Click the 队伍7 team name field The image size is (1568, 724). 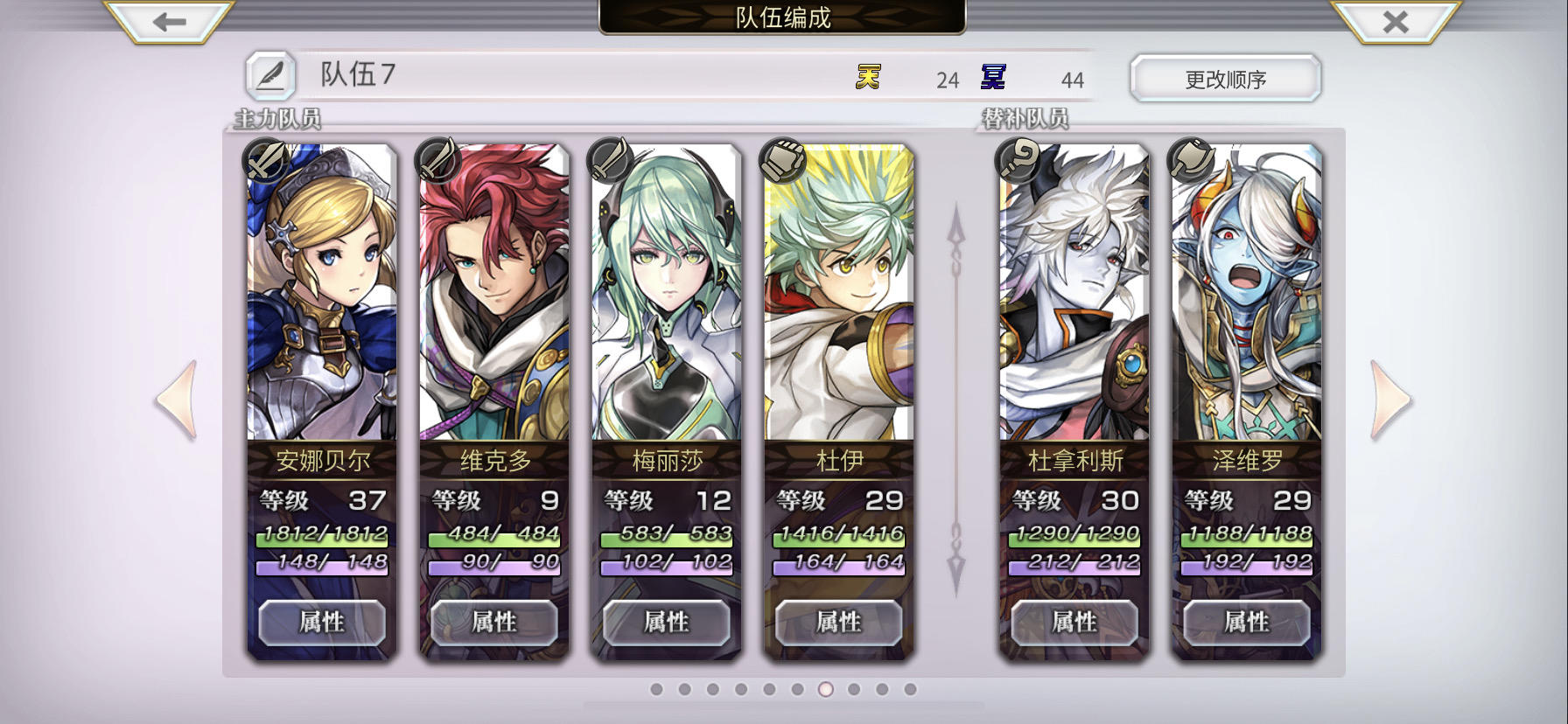577,75
